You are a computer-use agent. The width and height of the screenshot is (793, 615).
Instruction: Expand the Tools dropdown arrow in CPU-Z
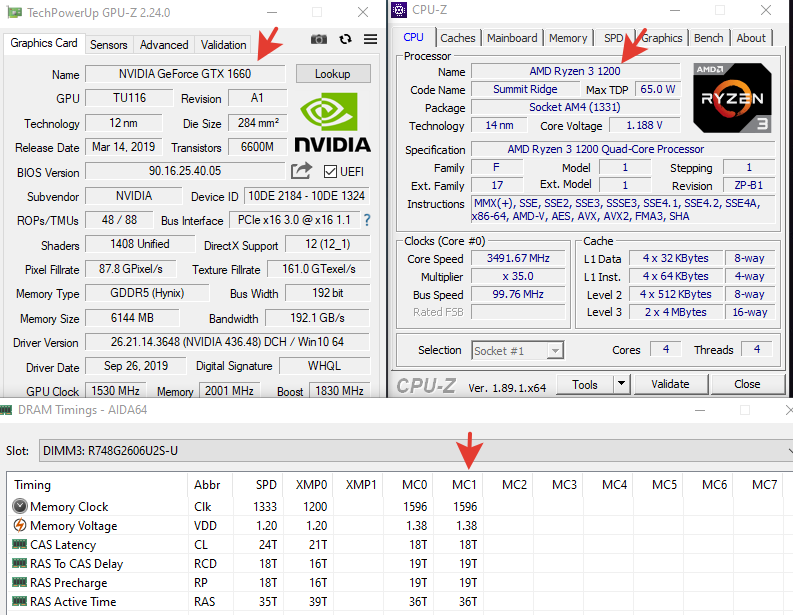(x=620, y=384)
